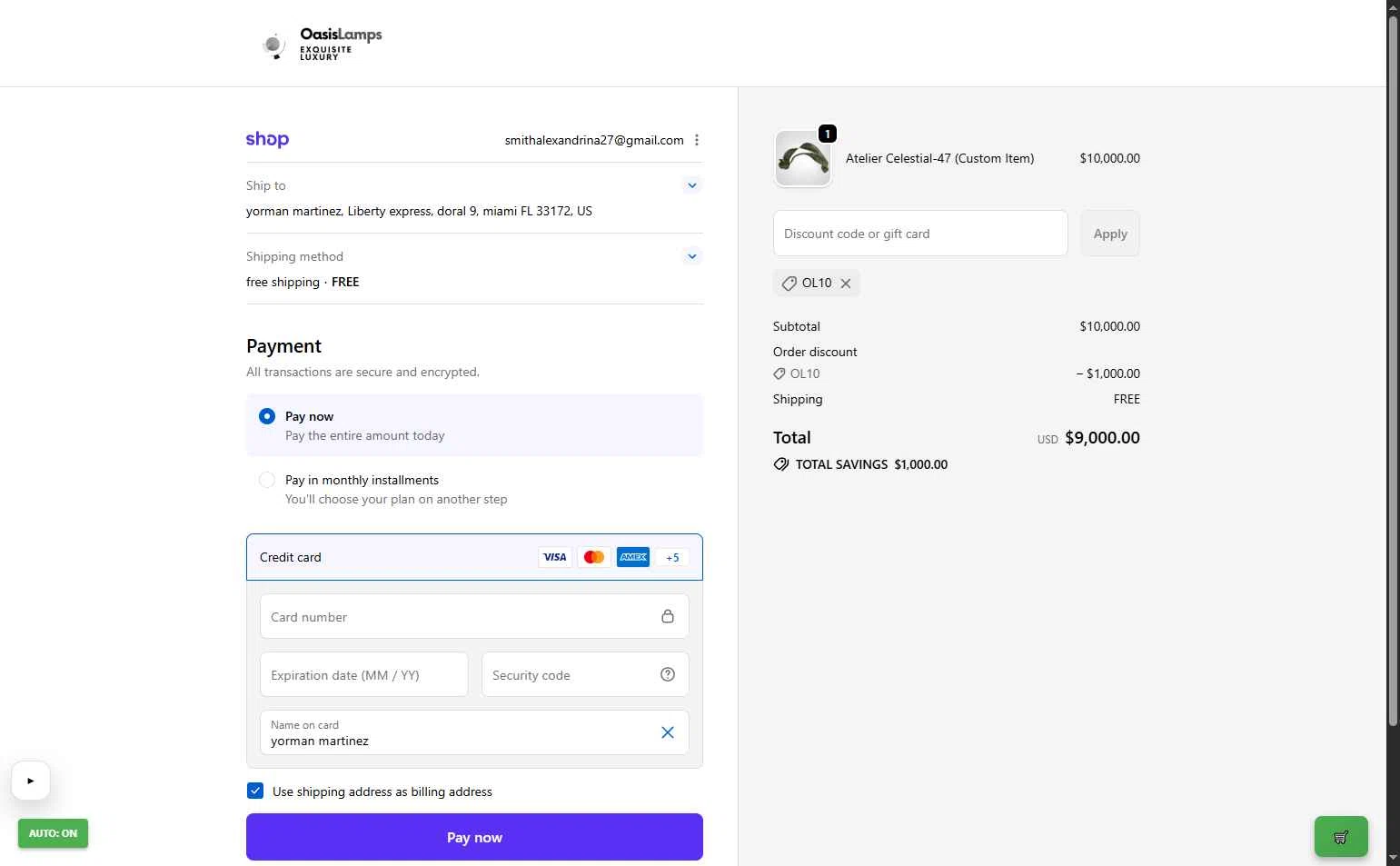The image size is (1400, 866).
Task: Click the Apply discount button
Action: [x=1110, y=234]
